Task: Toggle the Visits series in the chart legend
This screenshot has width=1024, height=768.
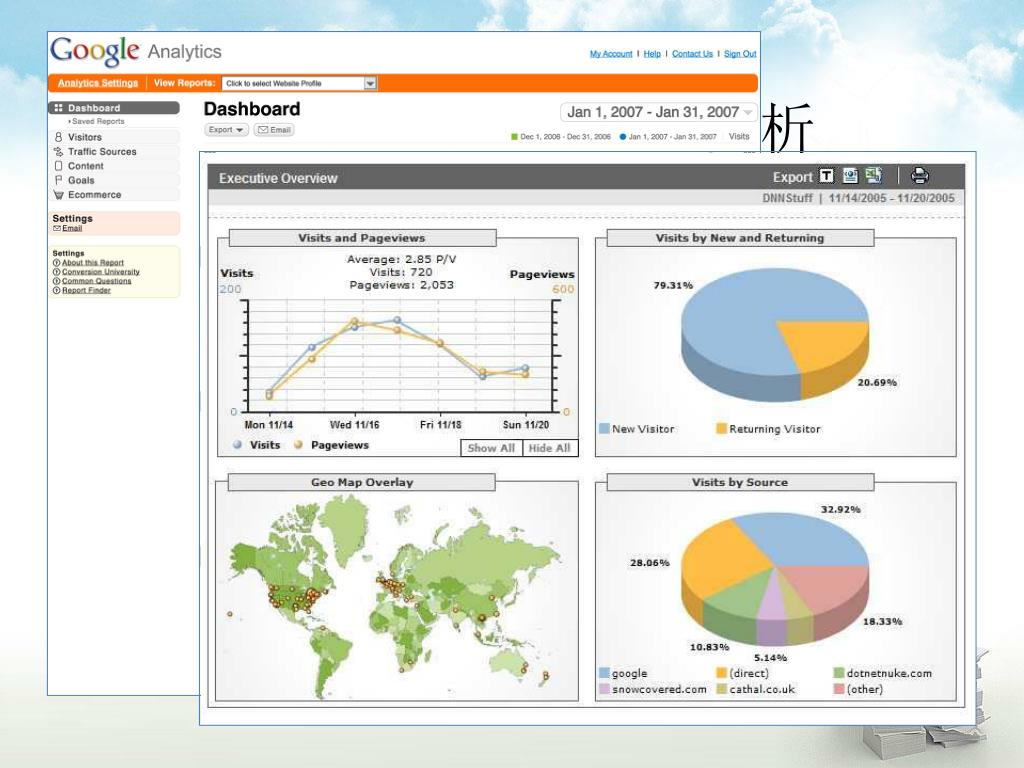Action: (257, 445)
